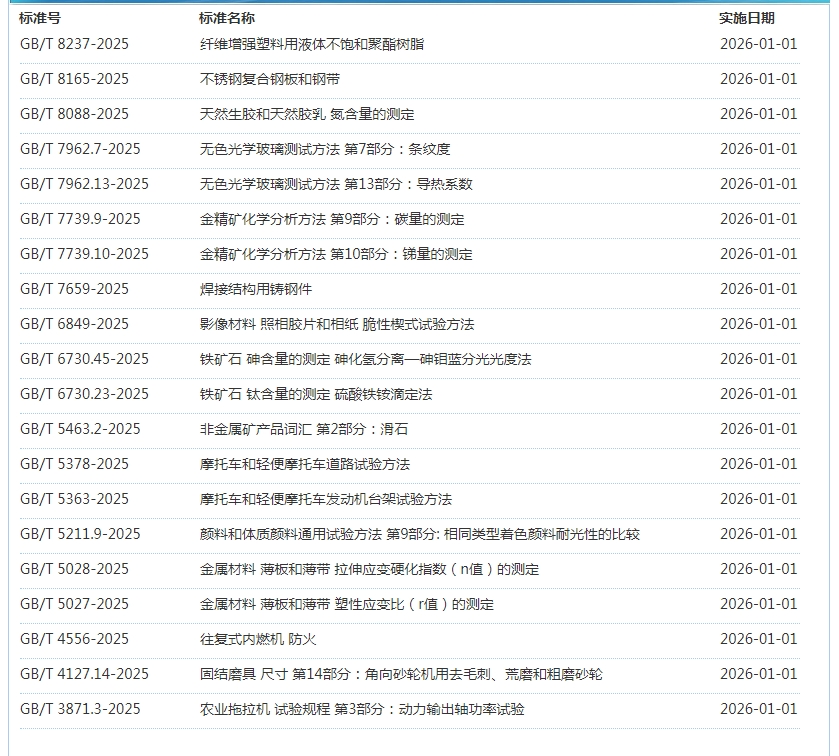Open the 焊接结构用铸钢件 standard
The width and height of the screenshot is (839, 756).
pos(256,289)
